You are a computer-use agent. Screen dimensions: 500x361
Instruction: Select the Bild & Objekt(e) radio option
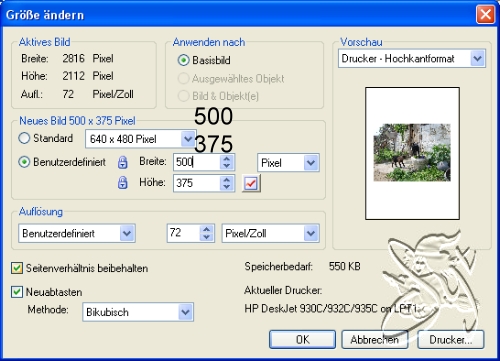(183, 96)
